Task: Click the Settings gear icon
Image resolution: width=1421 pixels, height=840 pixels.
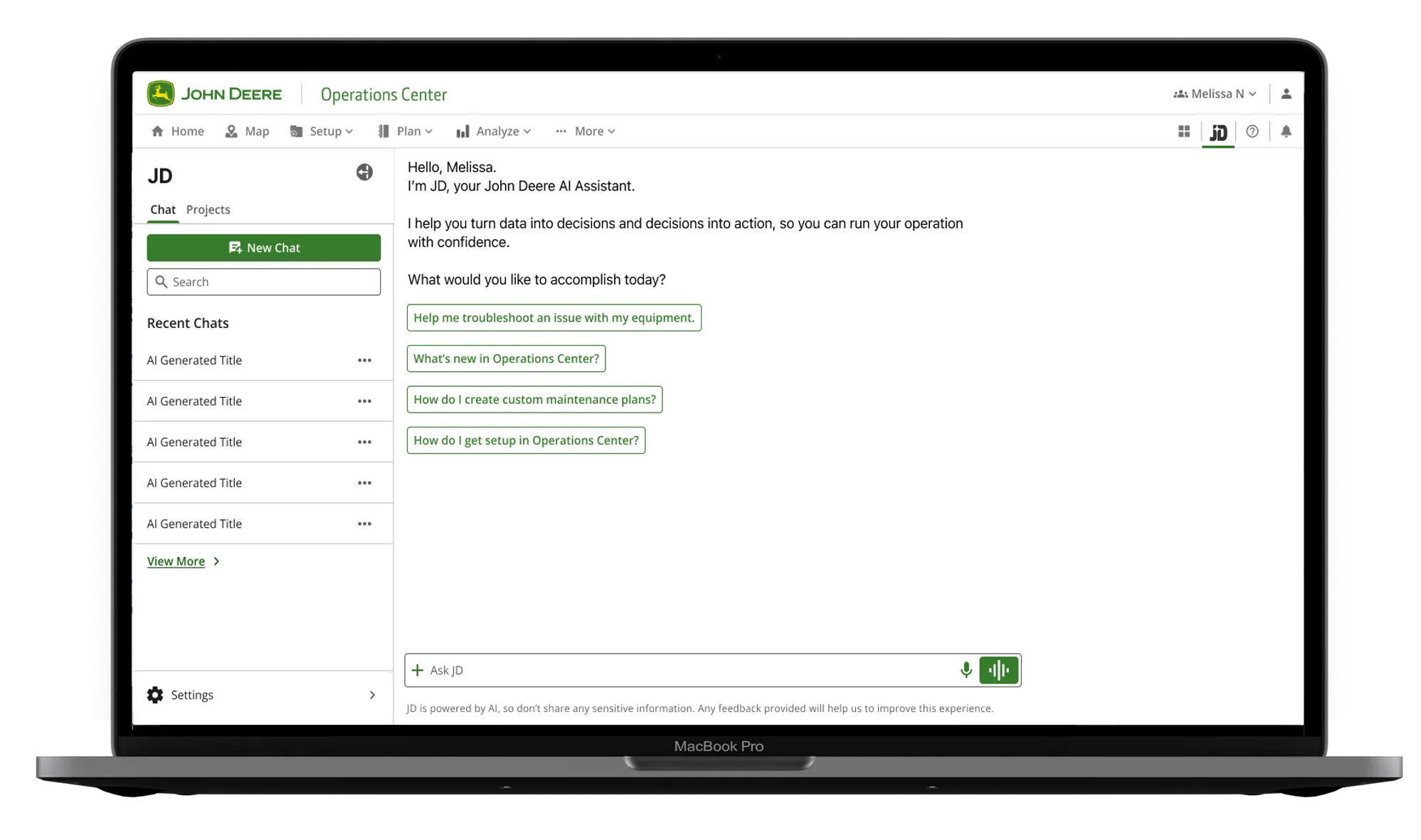Action: point(155,696)
